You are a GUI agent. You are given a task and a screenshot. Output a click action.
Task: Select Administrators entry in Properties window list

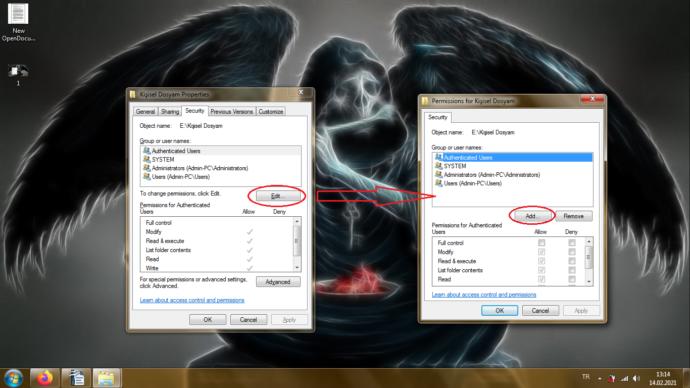221,168
